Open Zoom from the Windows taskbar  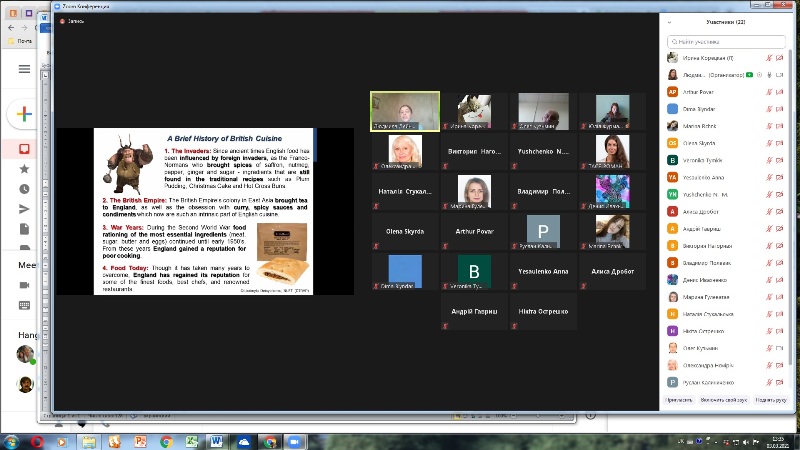(x=295, y=441)
